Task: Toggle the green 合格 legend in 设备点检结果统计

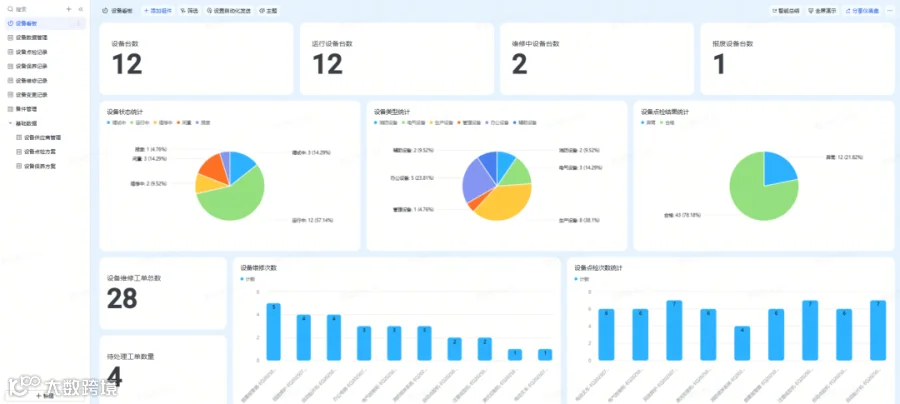Action: coord(666,123)
